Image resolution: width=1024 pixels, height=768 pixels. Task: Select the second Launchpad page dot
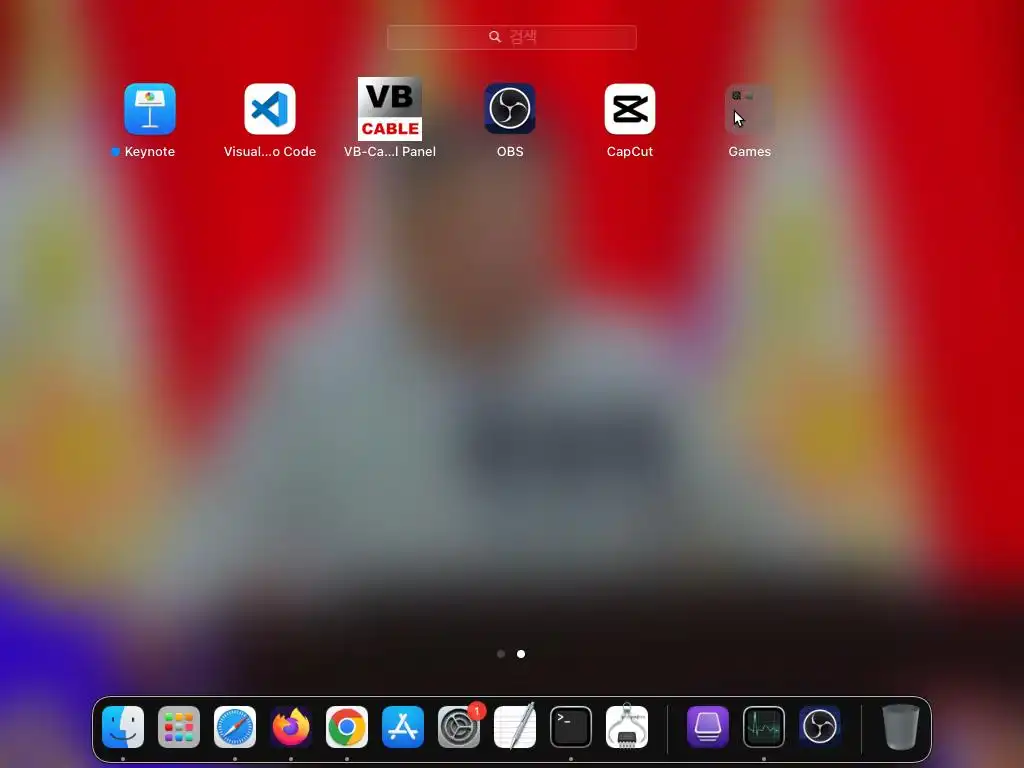[521, 654]
